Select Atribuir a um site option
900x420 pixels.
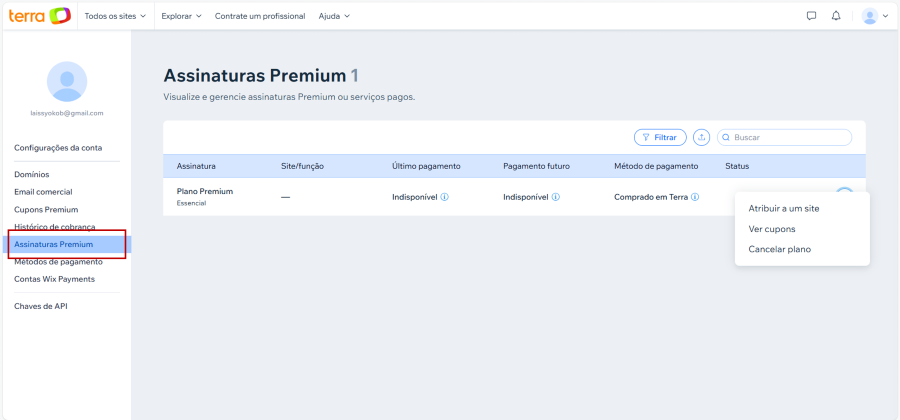coord(784,209)
